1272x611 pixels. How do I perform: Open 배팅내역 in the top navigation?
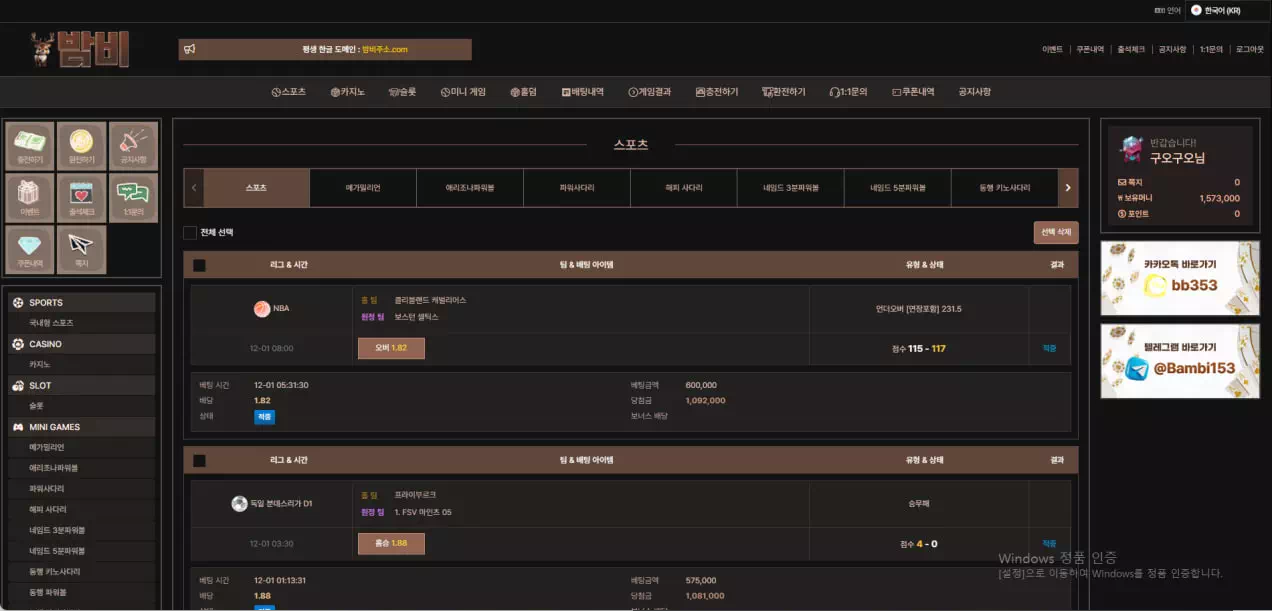[x=583, y=92]
